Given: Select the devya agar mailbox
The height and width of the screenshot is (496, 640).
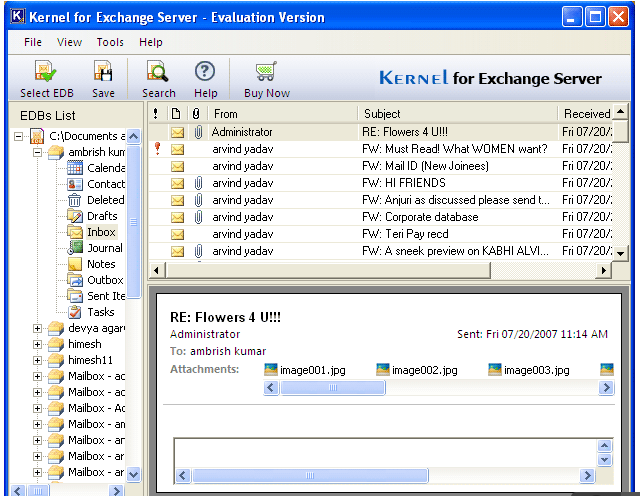Looking at the screenshot, I should pyautogui.click(x=97, y=328).
